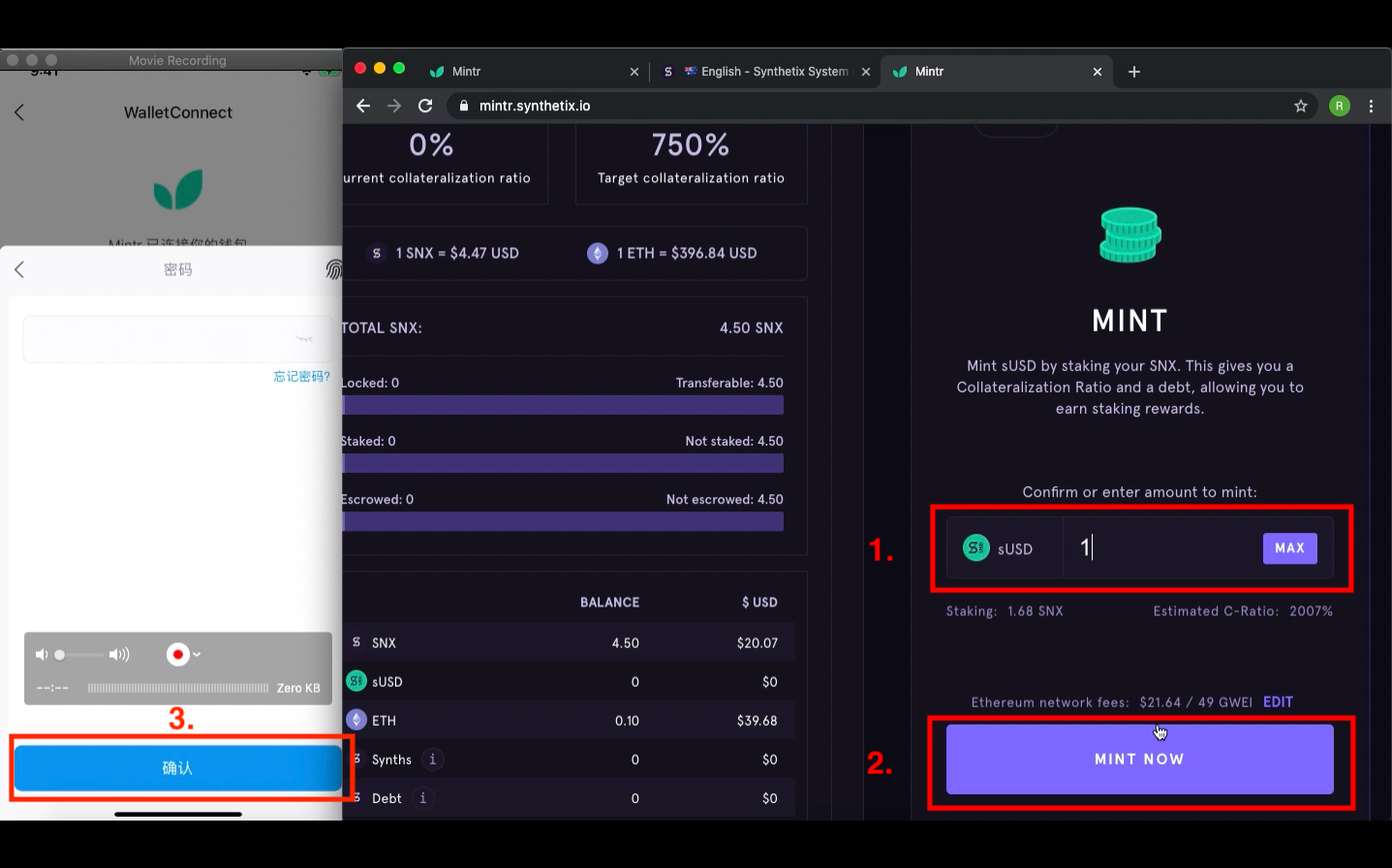Click the blue confirm button in the wallet app
Image resolution: width=1392 pixels, height=868 pixels.
coord(178,768)
